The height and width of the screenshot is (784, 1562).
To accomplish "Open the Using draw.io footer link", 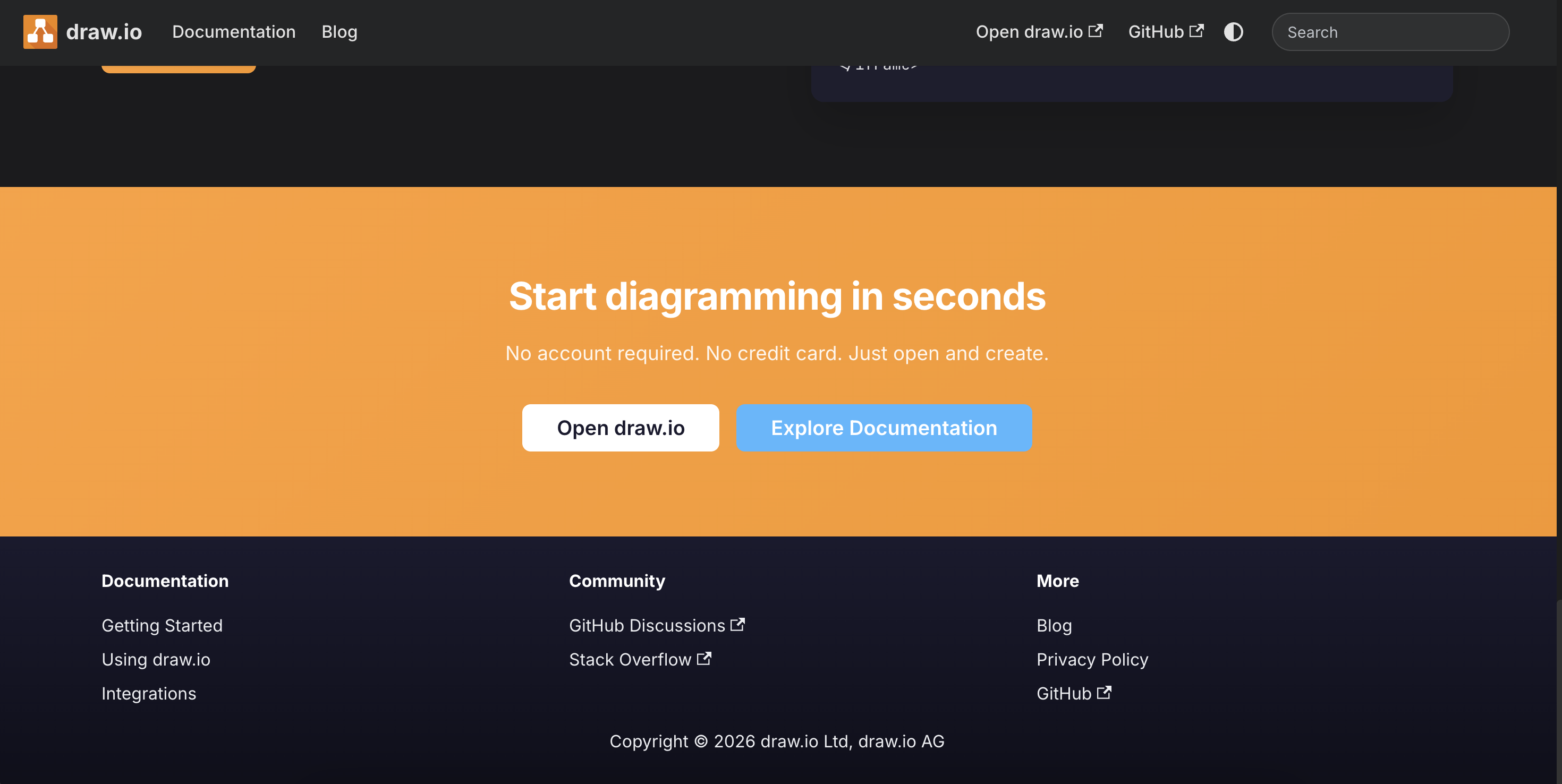I will point(156,659).
